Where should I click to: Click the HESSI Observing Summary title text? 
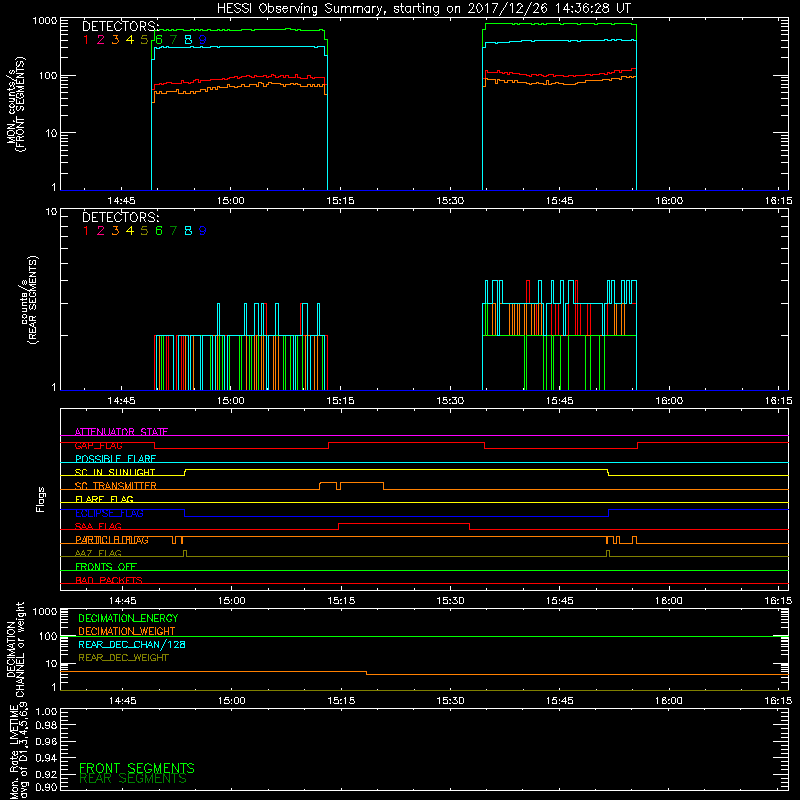[x=424, y=8]
